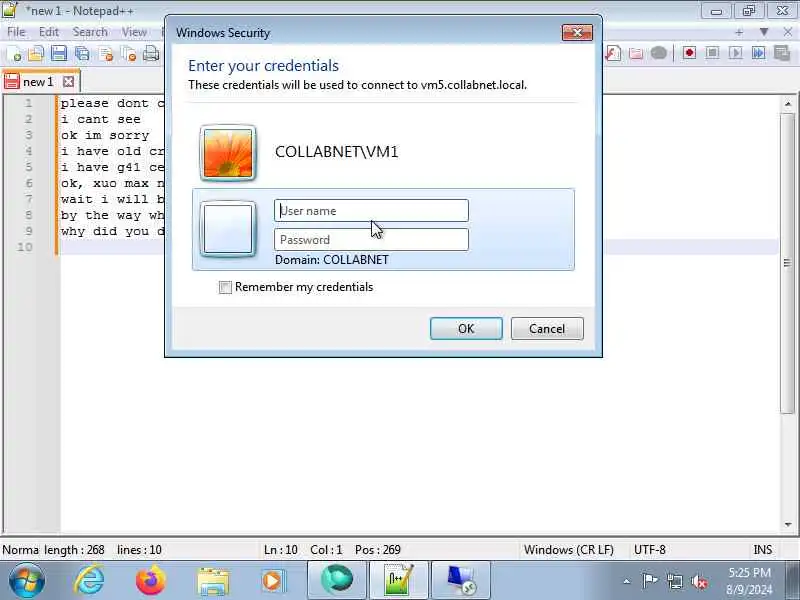Click the Stop macro recording icon
Screen dimensions: 800x600
tap(712, 53)
